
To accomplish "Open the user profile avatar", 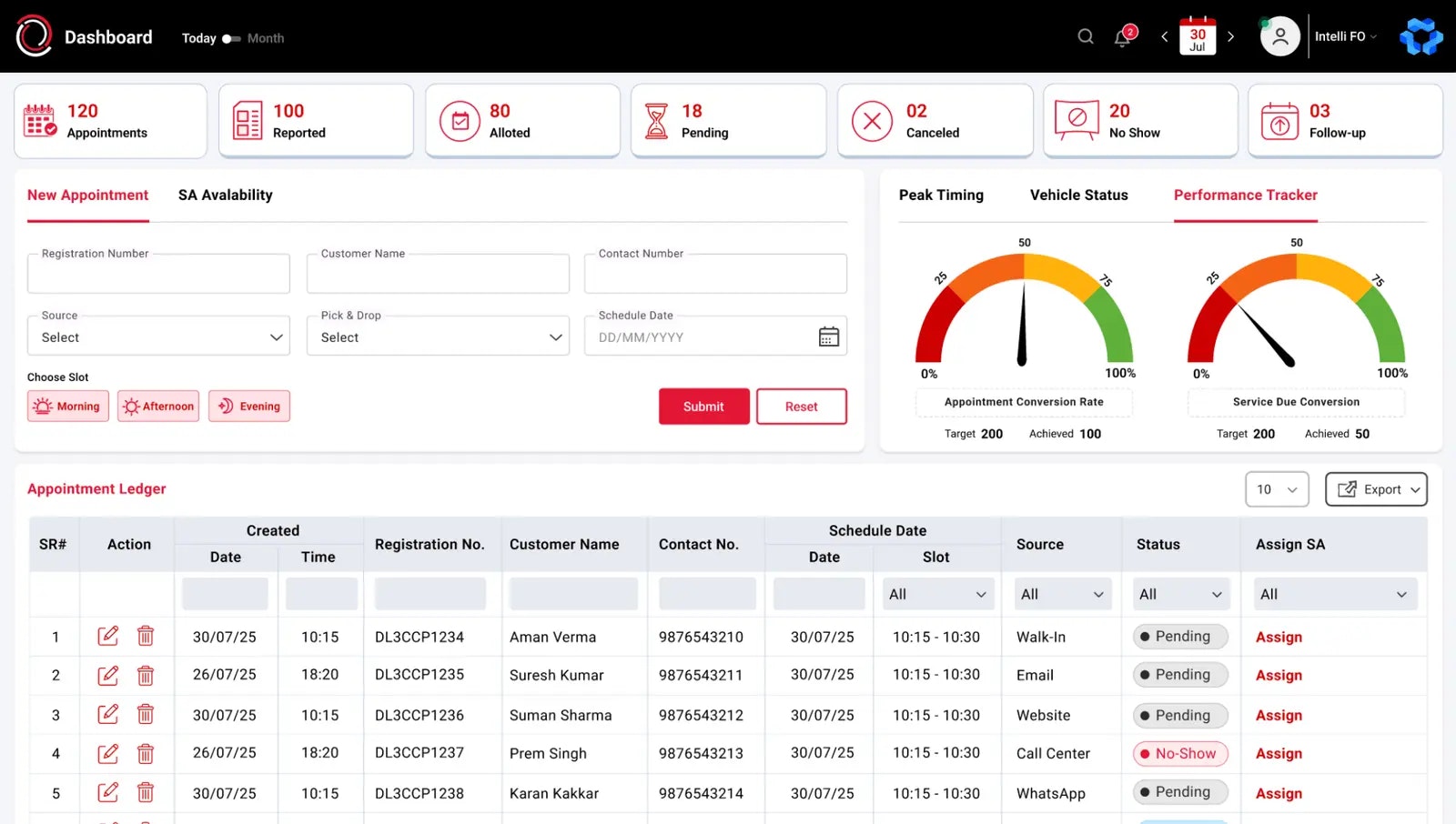I will [x=1279, y=36].
